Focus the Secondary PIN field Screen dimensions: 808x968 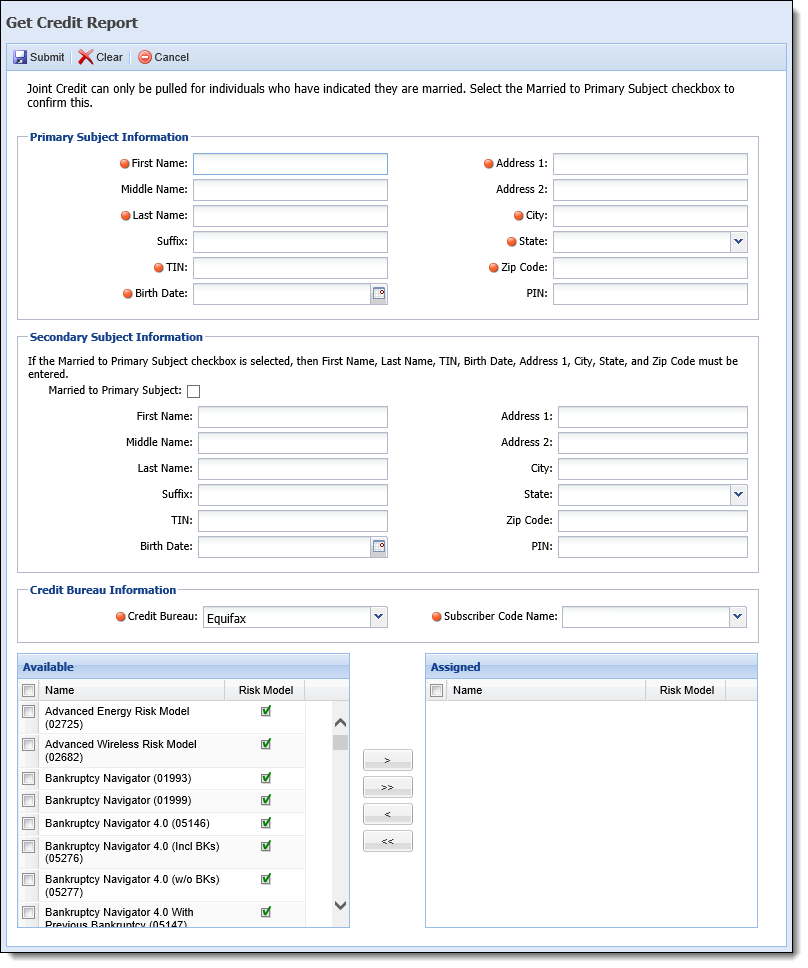tap(652, 547)
